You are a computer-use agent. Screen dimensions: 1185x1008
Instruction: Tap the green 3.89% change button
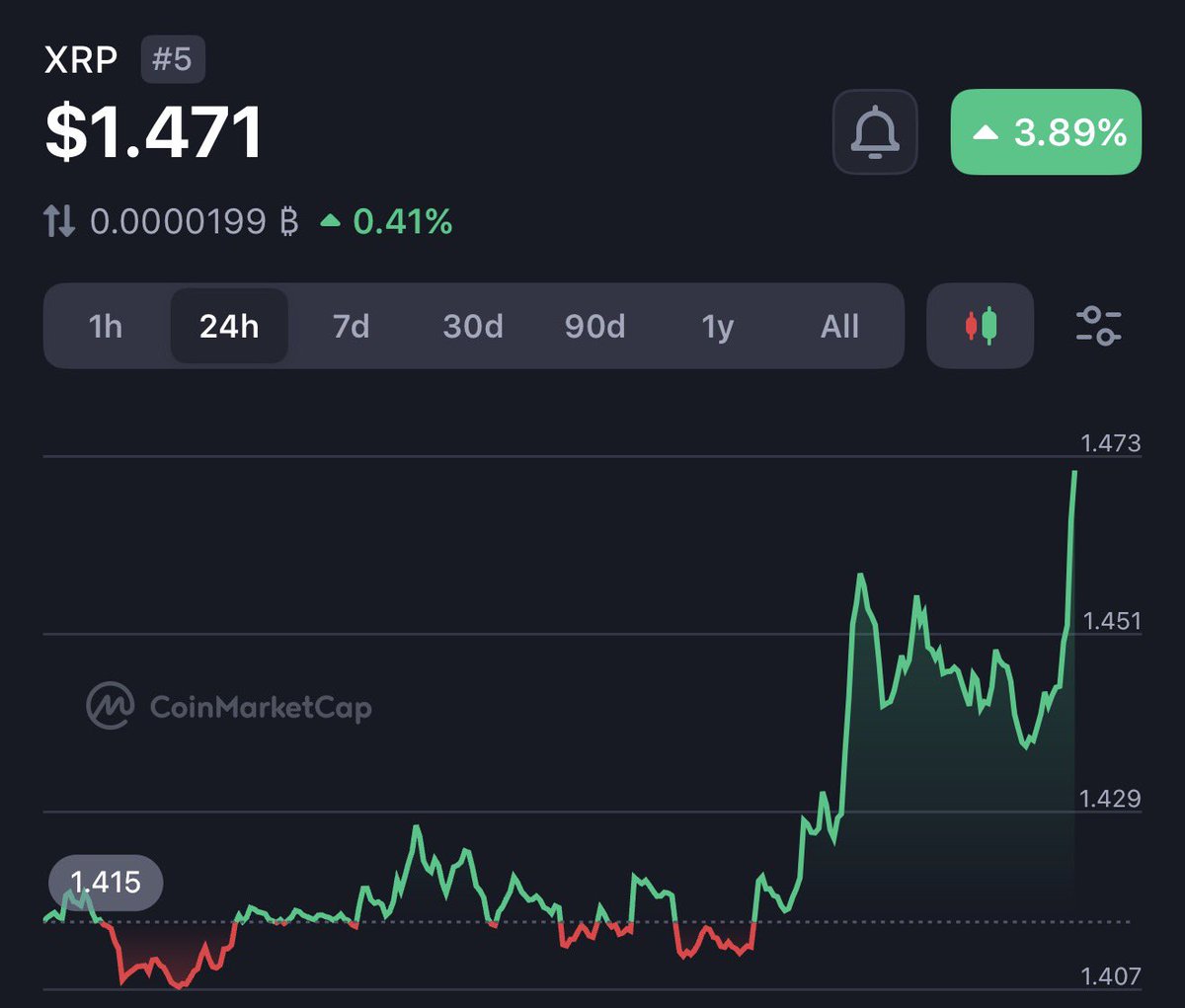(x=1046, y=132)
